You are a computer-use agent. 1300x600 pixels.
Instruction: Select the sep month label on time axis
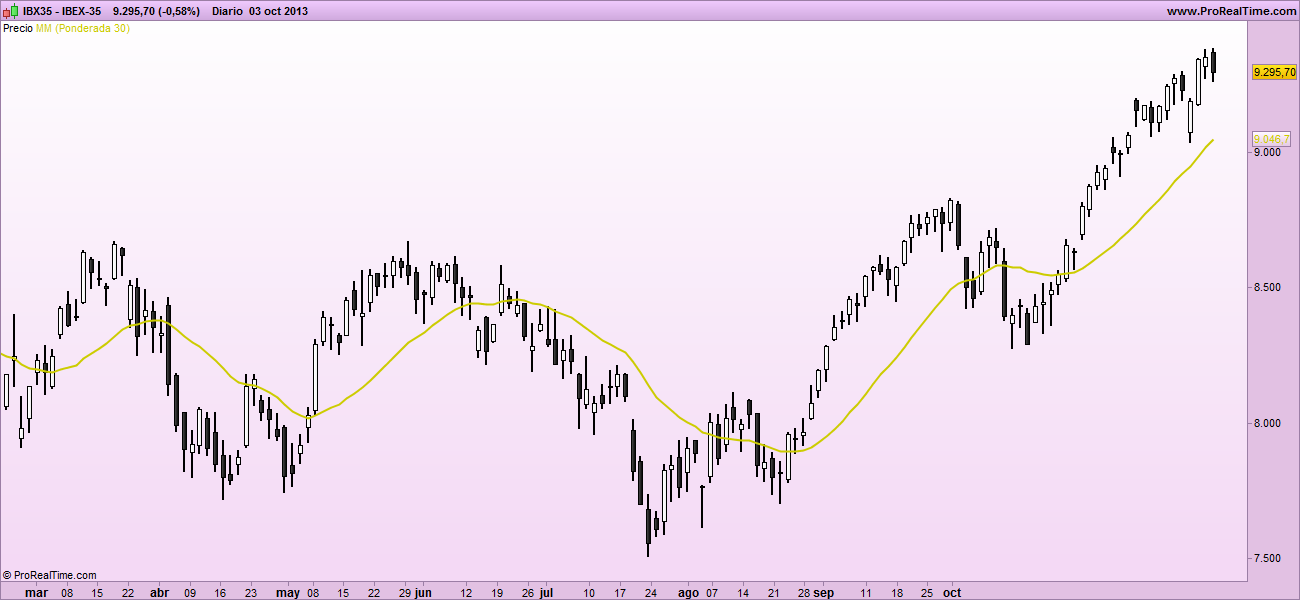(824, 592)
